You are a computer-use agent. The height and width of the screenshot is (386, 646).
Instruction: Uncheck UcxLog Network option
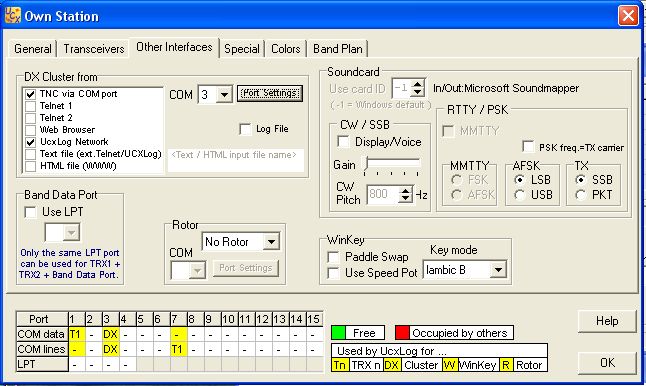[x=30, y=142]
